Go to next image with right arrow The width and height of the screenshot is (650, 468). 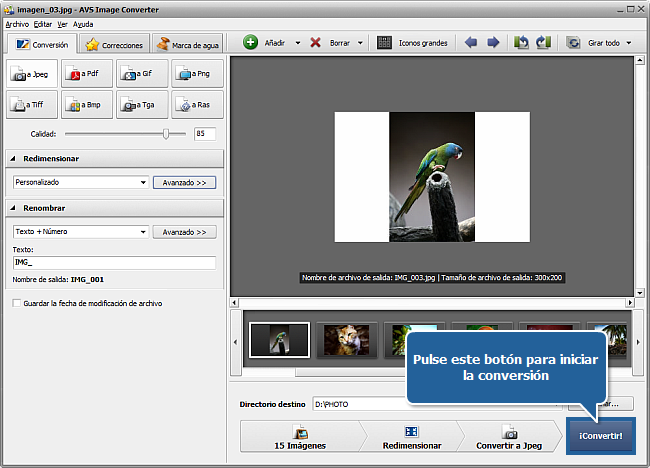pyautogui.click(x=493, y=43)
